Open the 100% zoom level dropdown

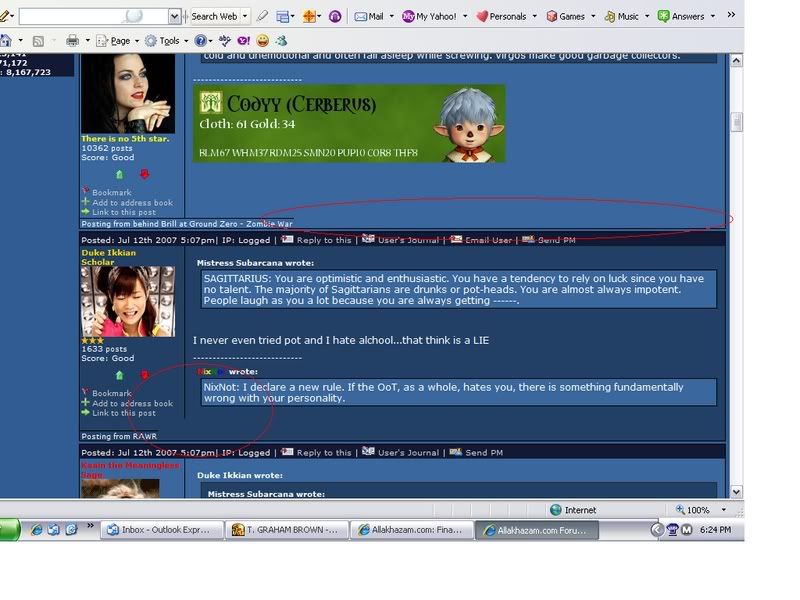tap(723, 510)
